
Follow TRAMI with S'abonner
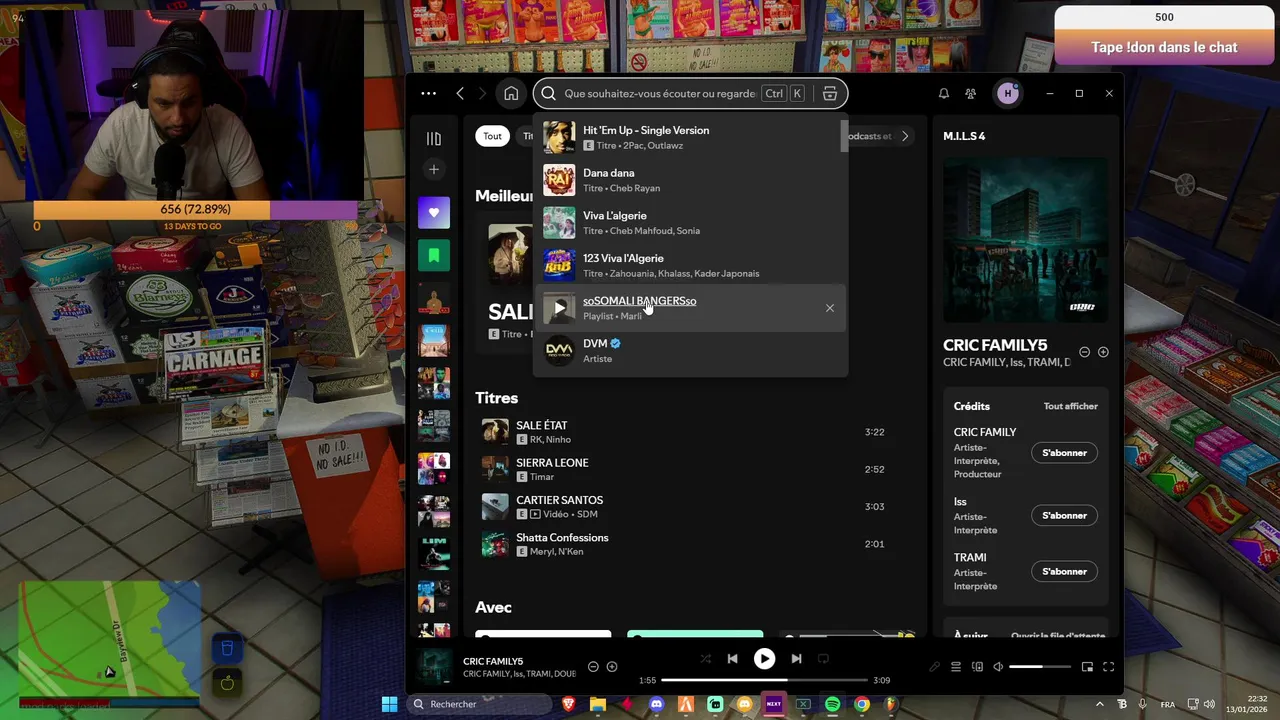pos(1064,571)
